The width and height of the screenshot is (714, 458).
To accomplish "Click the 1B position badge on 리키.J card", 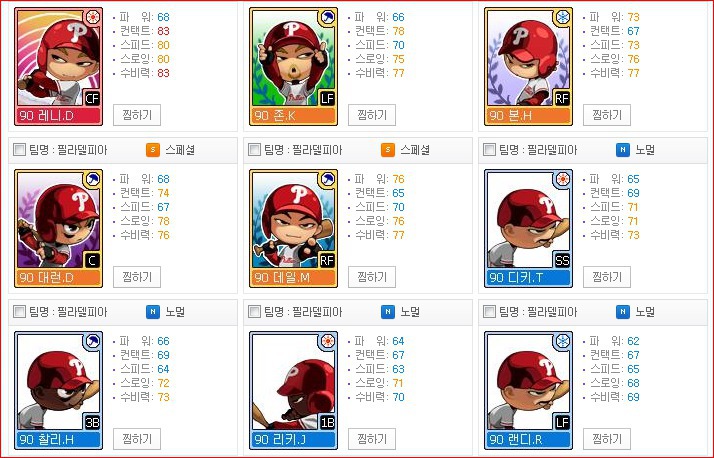I will pyautogui.click(x=327, y=422).
